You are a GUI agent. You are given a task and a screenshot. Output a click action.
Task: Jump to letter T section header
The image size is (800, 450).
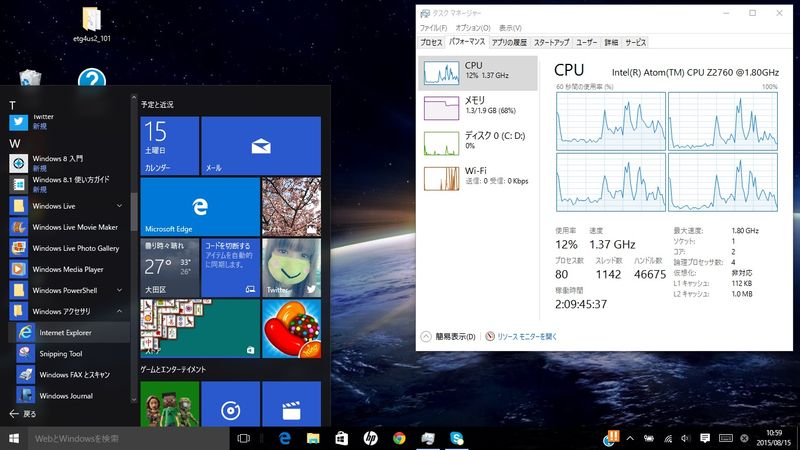pyautogui.click(x=13, y=106)
